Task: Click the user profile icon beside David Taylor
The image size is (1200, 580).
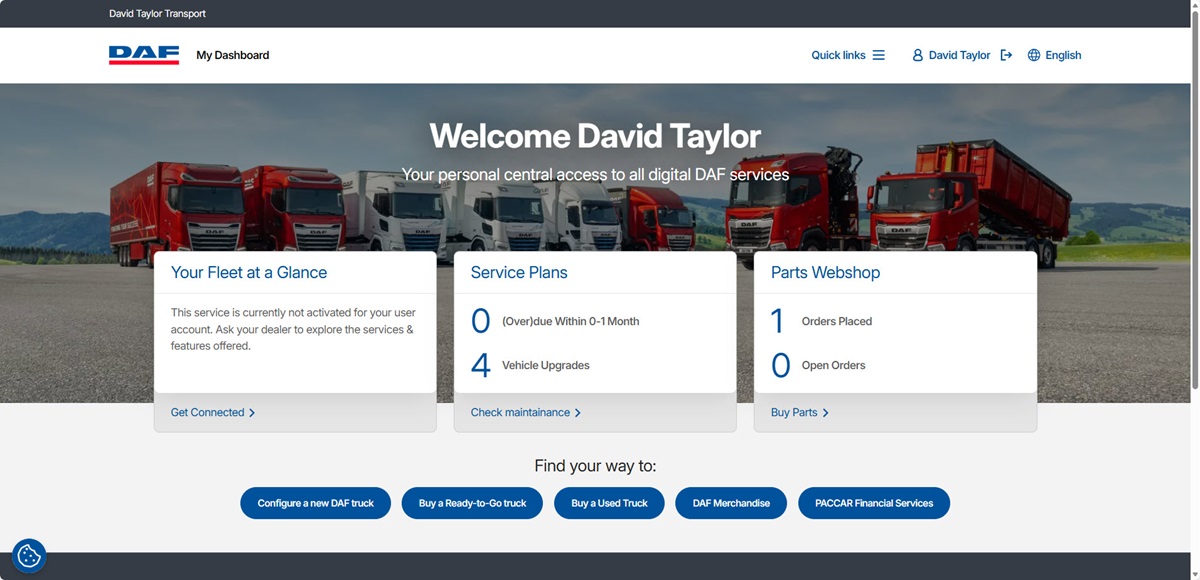Action: 918,55
